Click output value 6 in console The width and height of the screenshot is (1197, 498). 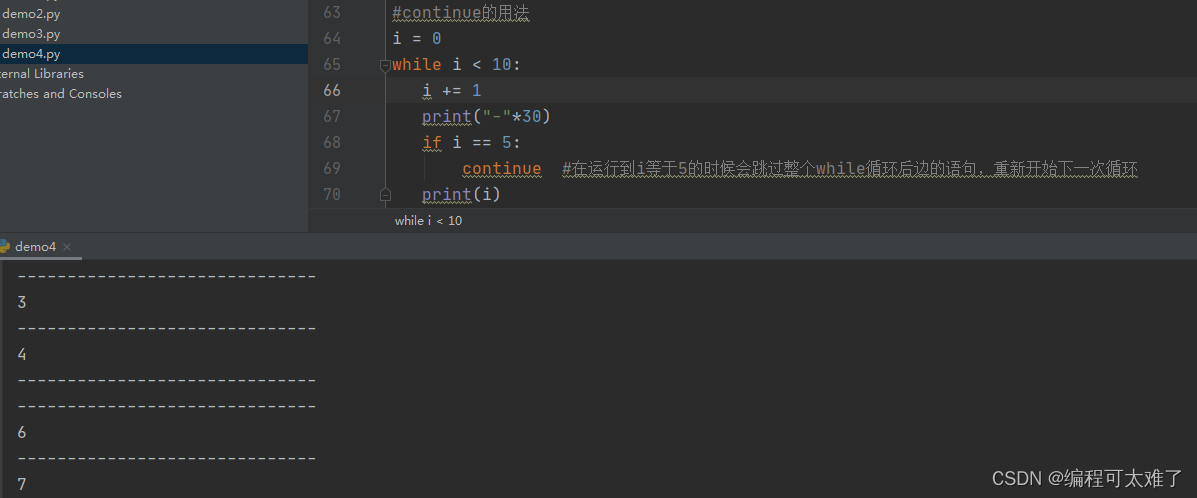tap(21, 432)
